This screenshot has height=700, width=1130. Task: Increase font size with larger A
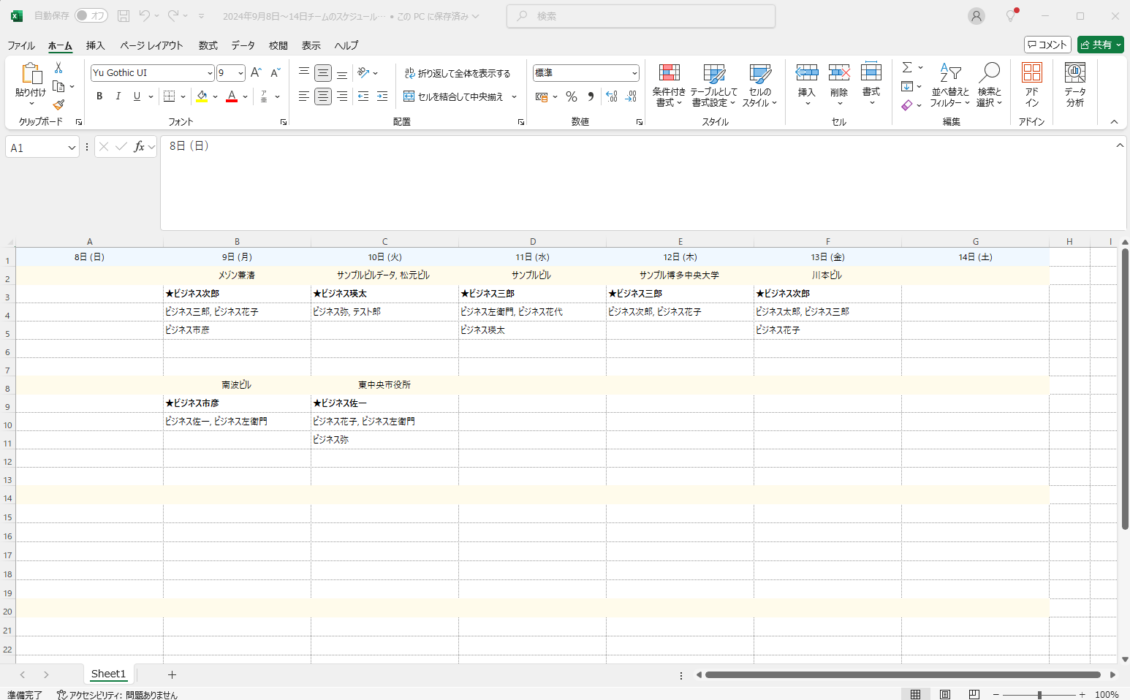[256, 73]
